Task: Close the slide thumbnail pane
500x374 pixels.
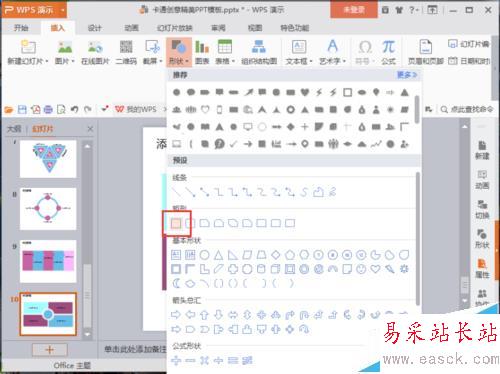Action: tap(90, 129)
